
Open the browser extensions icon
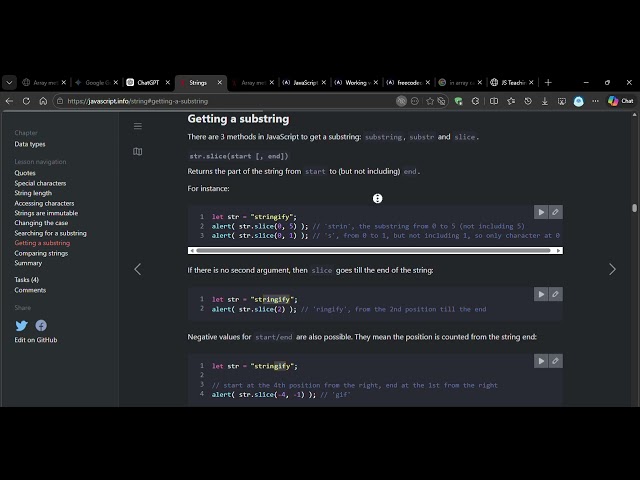tap(476, 101)
